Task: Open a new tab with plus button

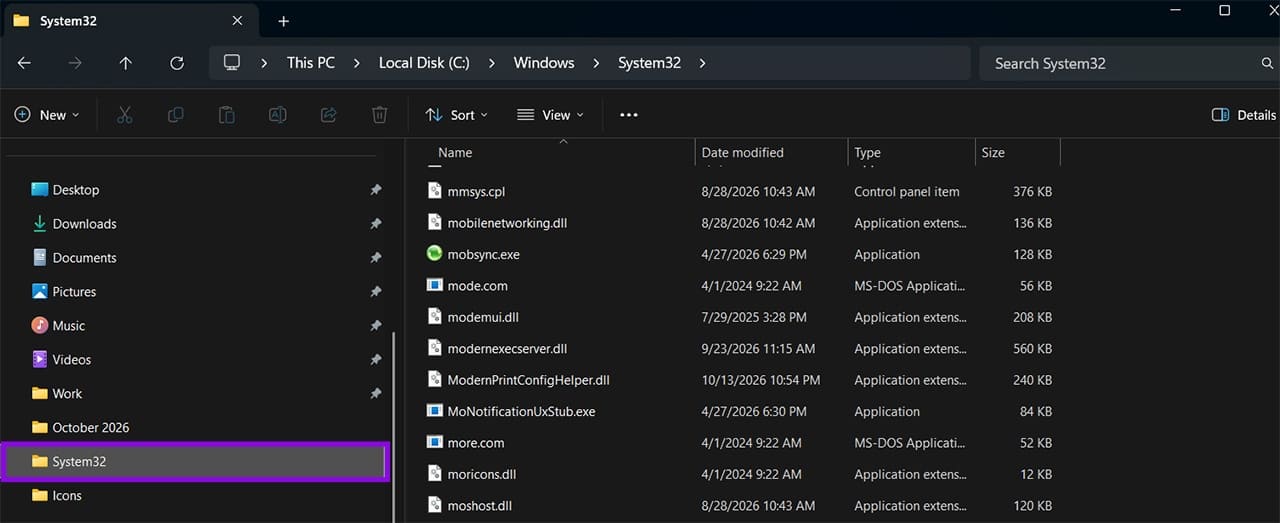Action: point(283,21)
